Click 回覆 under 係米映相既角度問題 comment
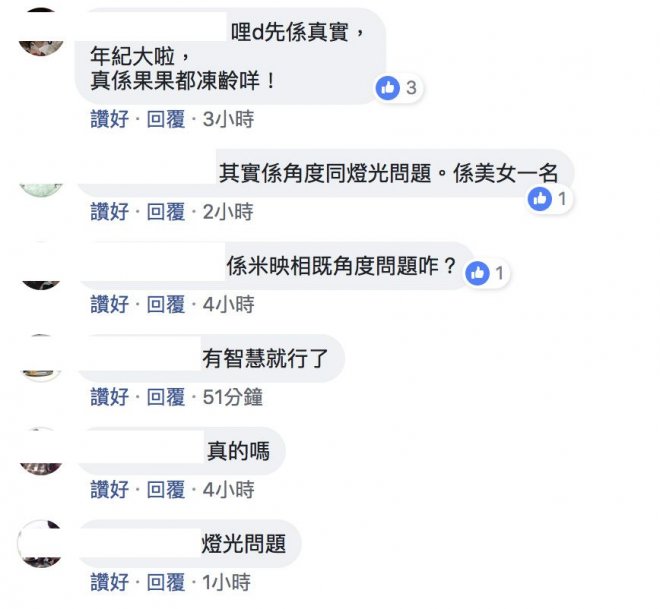Screen dimensions: 660x609 [x=166, y=304]
